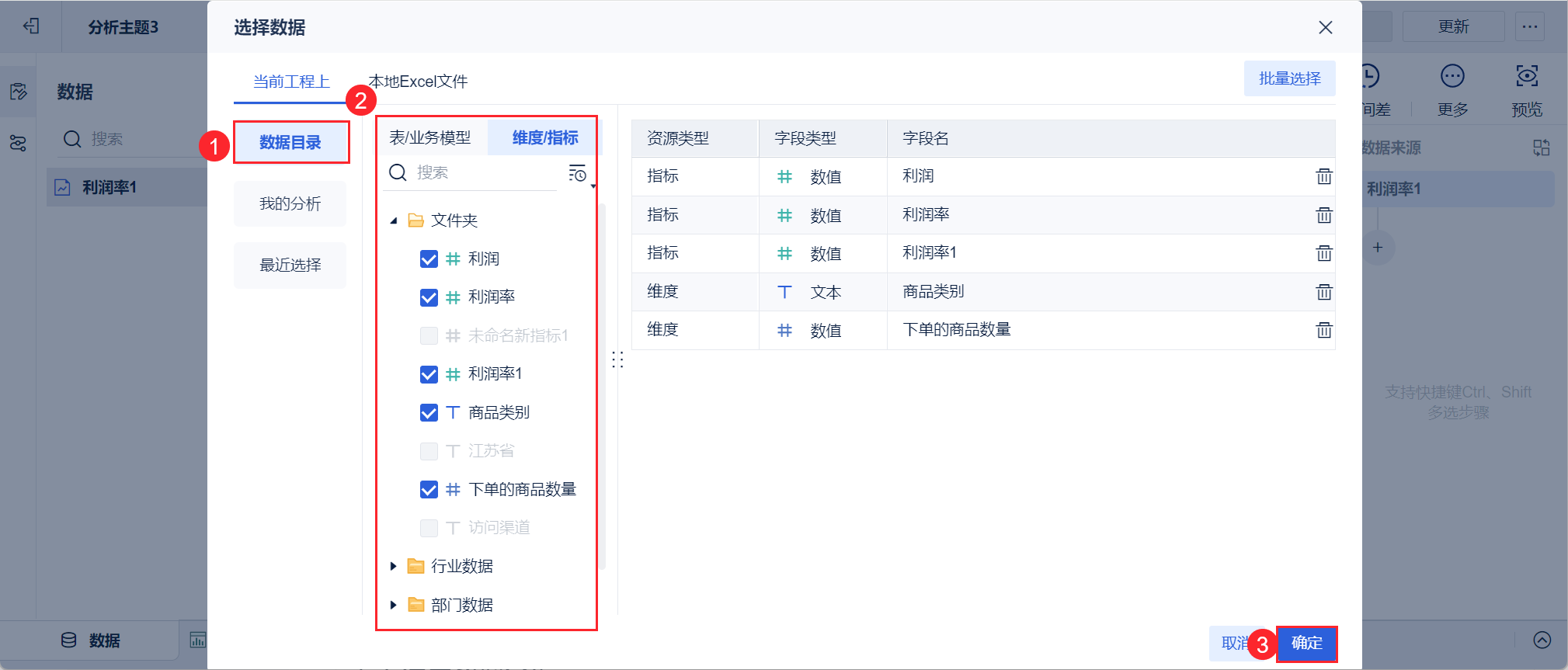1568x670 pixels.
Task: Uncheck the 下单的商品数量 checkbox
Action: 429,489
